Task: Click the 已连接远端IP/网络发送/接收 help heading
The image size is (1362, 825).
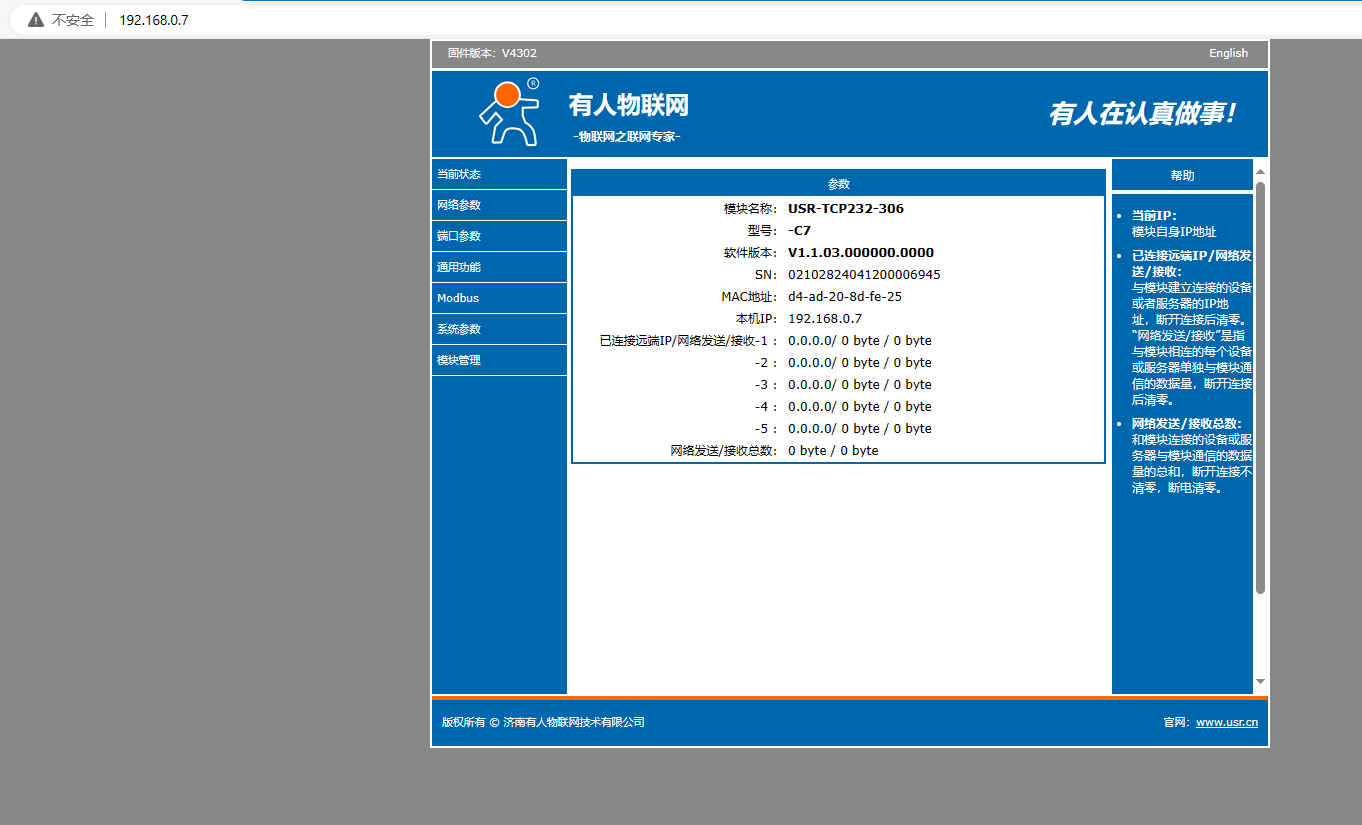Action: pos(1192,263)
